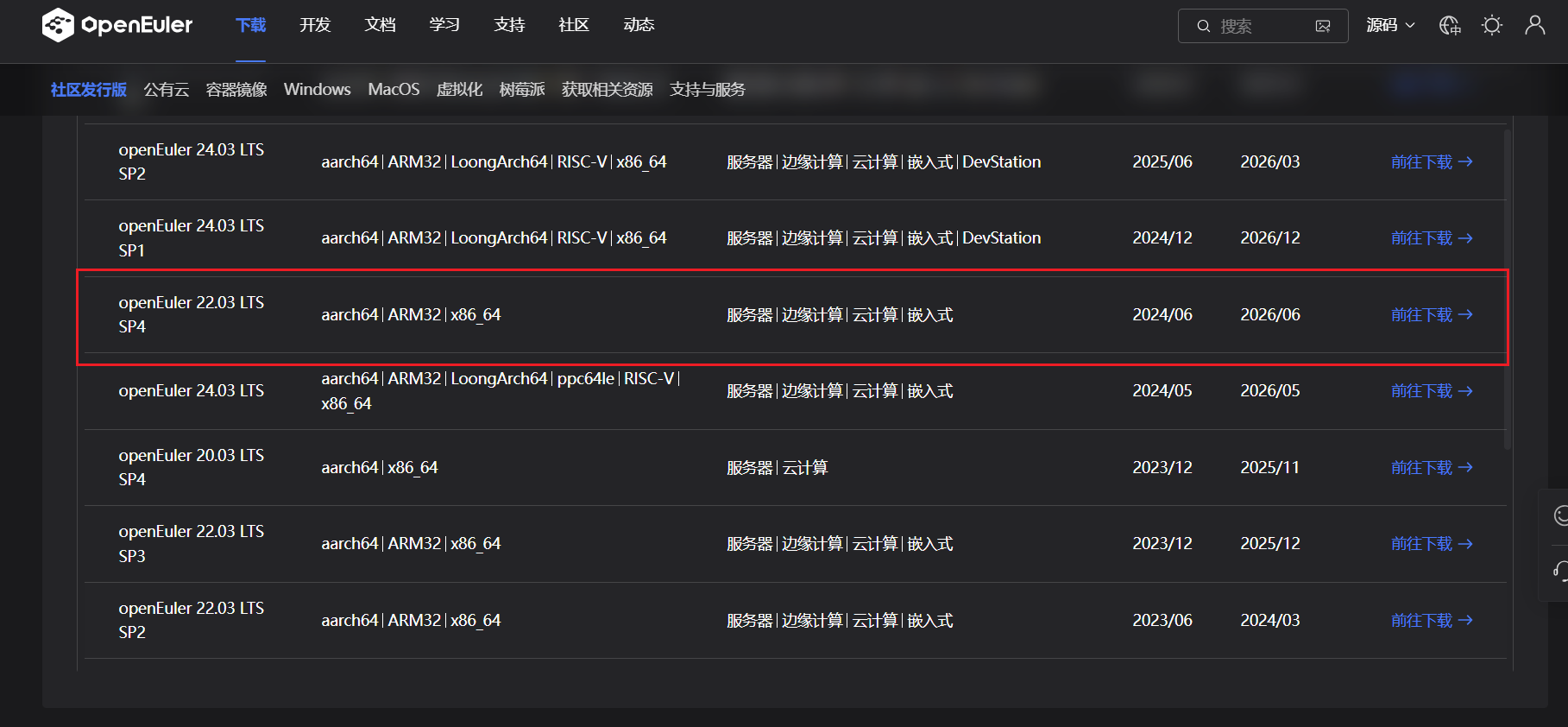Open the 文档 menu
Viewport: 1568px width, 727px height.
[380, 25]
